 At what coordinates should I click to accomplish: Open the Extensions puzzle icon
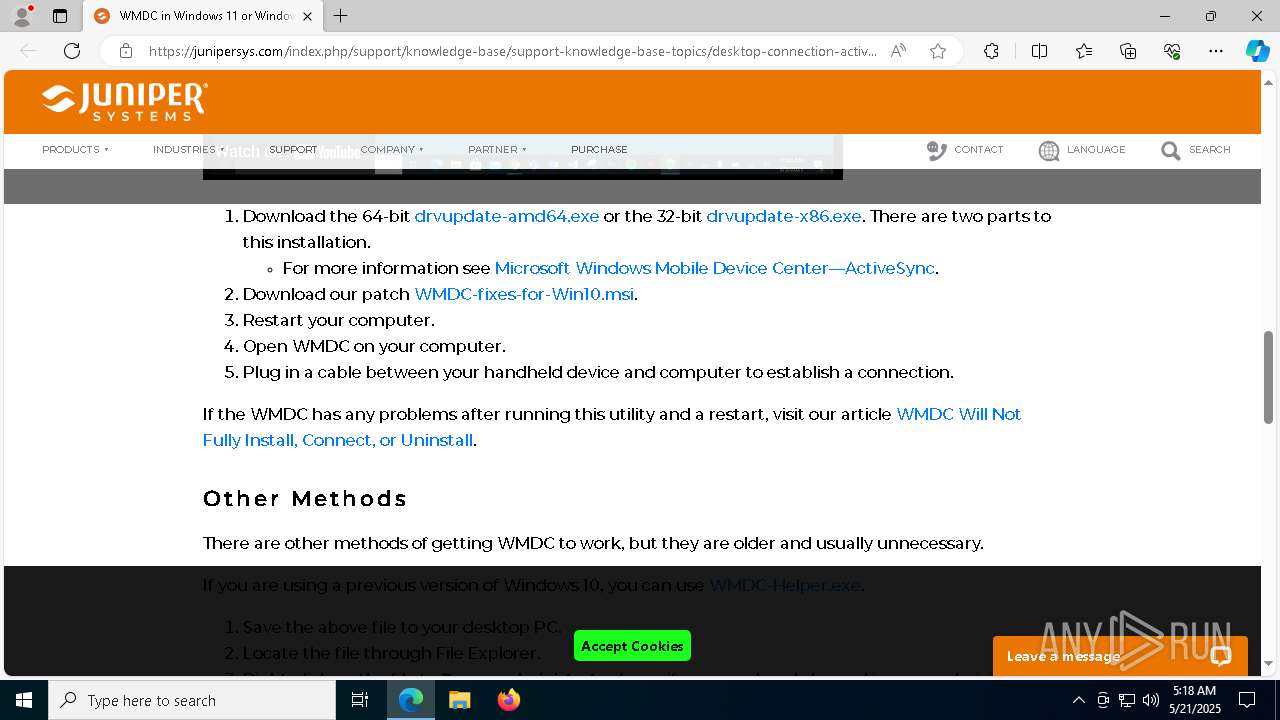(991, 51)
